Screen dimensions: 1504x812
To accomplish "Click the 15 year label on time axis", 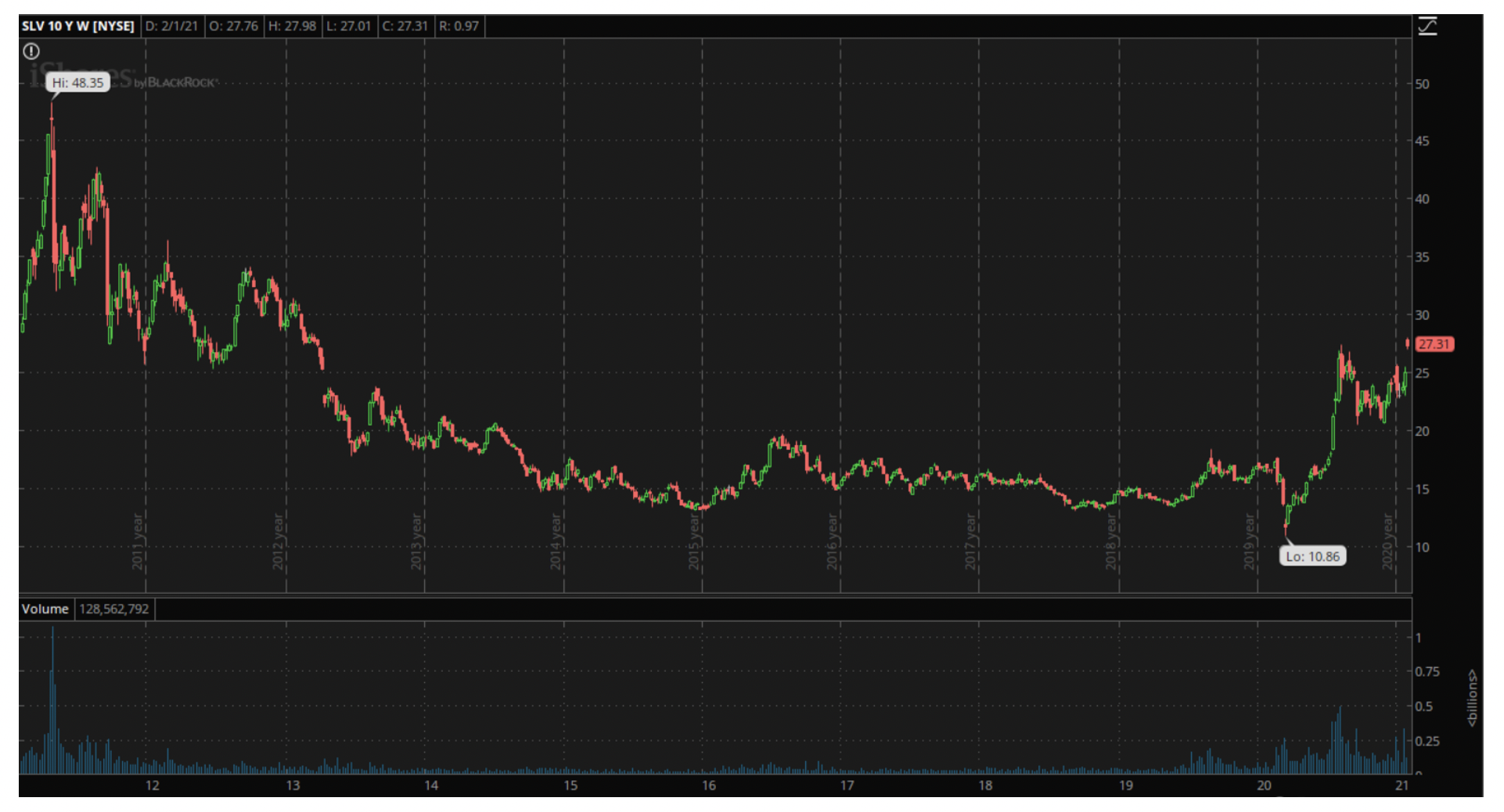I will [570, 785].
